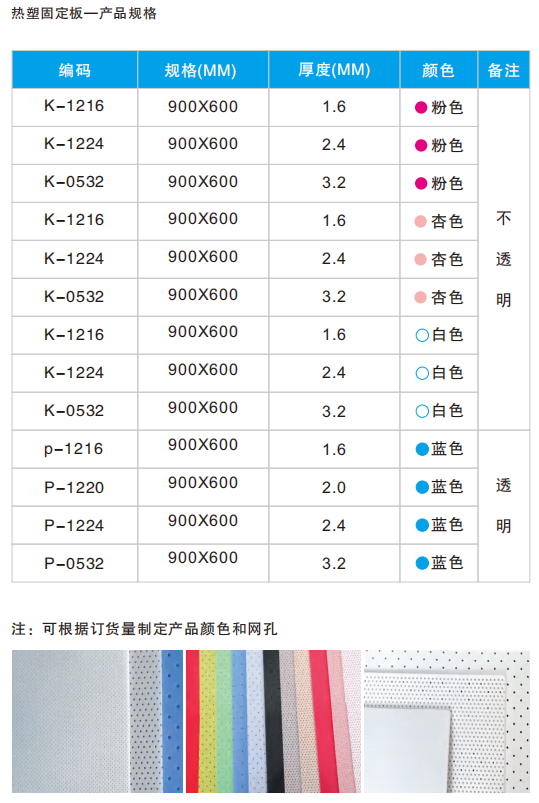
Task: Select the 备注 header cell
Action: point(504,70)
